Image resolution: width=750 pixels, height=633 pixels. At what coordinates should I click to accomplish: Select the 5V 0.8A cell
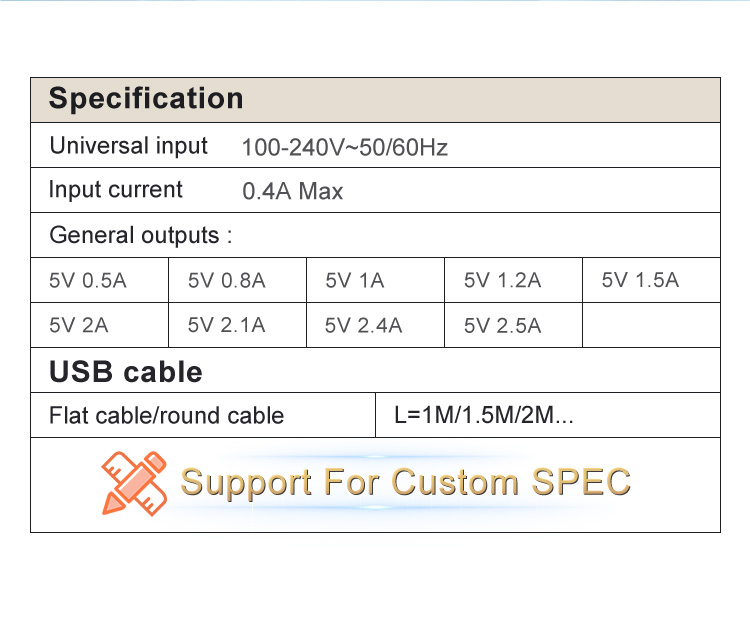coord(238,280)
